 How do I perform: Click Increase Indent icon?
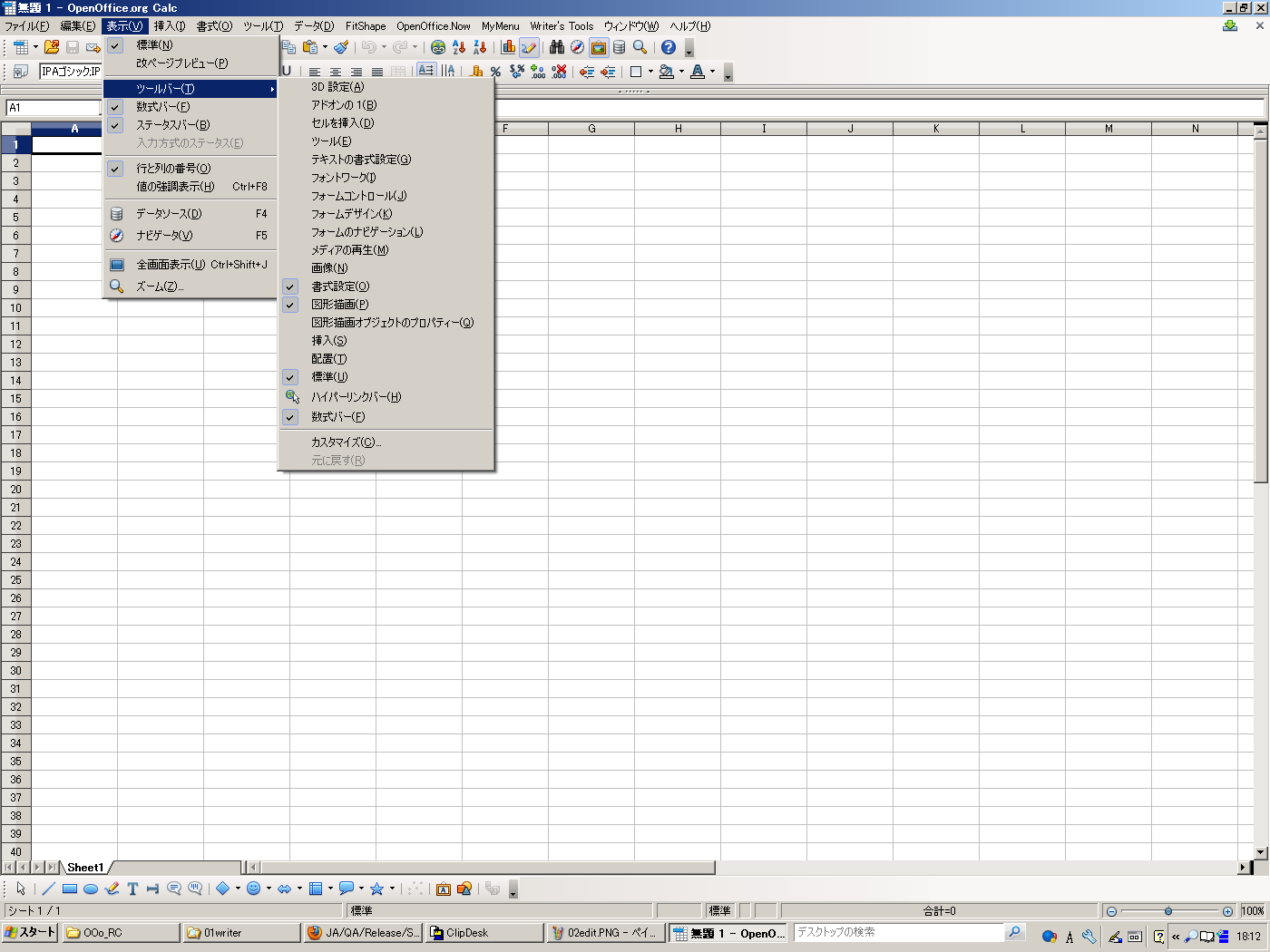tap(608, 72)
